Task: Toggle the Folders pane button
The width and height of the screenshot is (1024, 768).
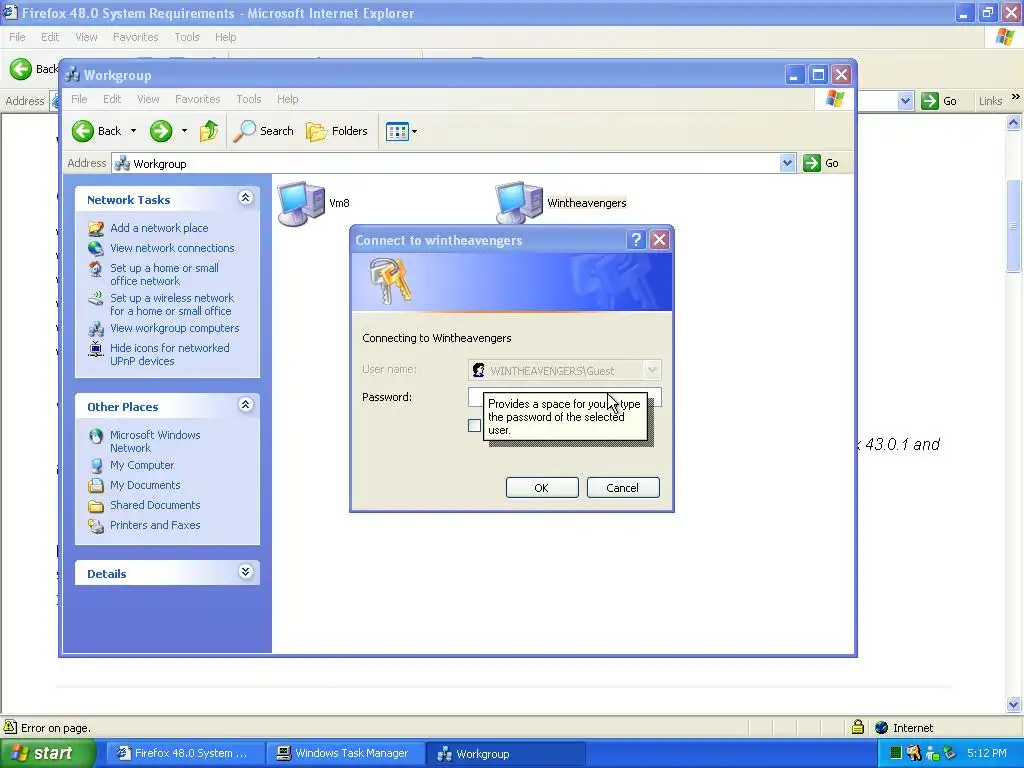Action: (337, 131)
